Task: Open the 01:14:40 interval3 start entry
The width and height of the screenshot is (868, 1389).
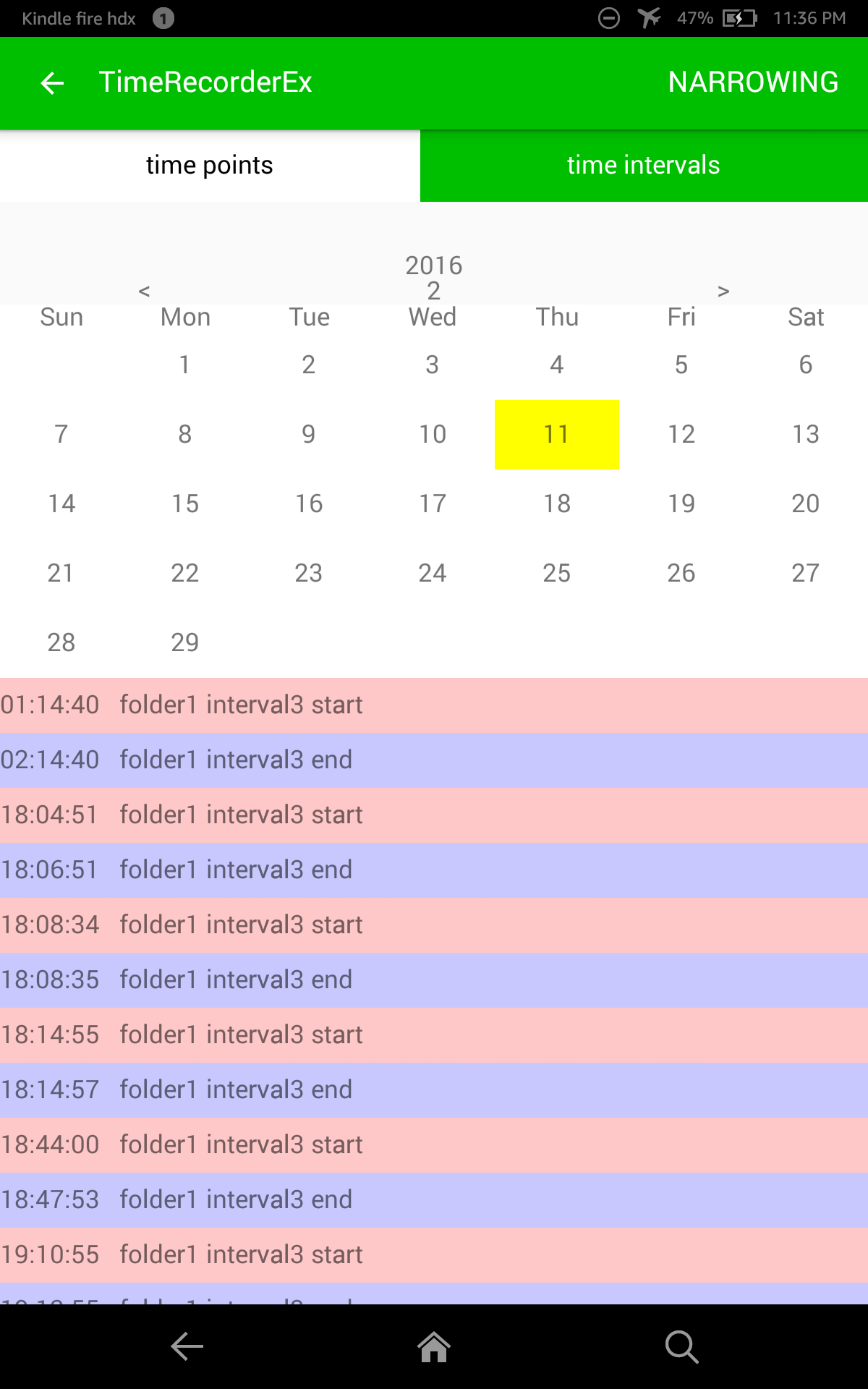Action: click(434, 705)
